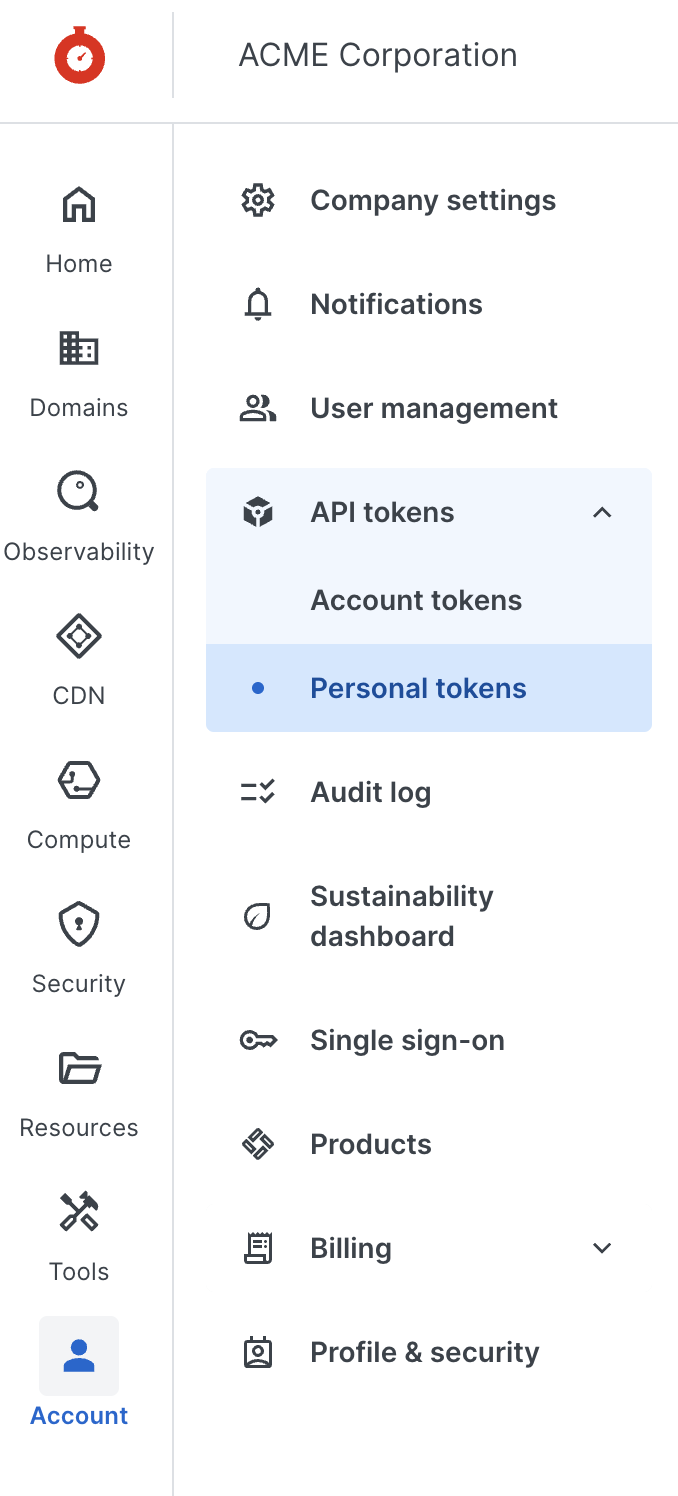The width and height of the screenshot is (678, 1496).
Task: Open the Audit log
Action: pos(371,792)
